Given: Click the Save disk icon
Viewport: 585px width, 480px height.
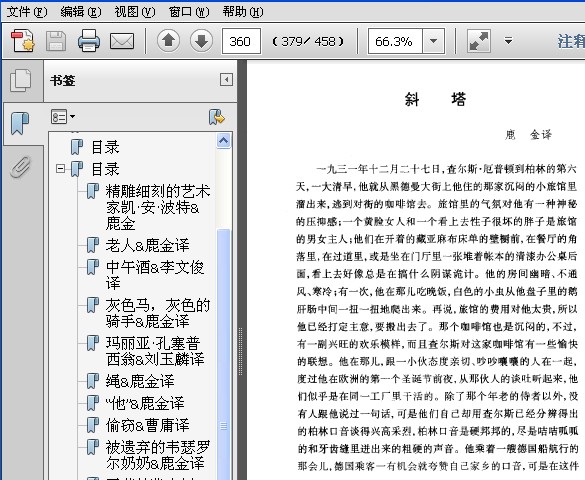Looking at the screenshot, I should [56, 41].
